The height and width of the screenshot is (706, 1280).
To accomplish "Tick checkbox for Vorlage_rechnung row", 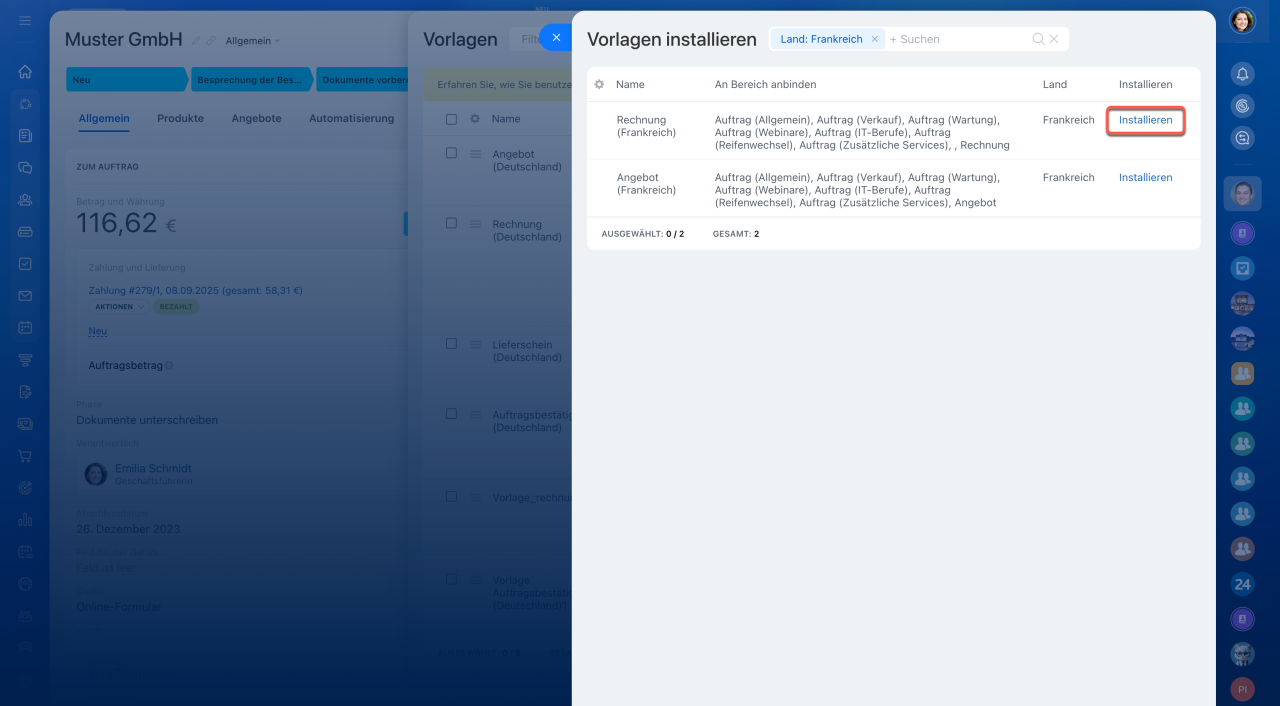I will [x=451, y=496].
